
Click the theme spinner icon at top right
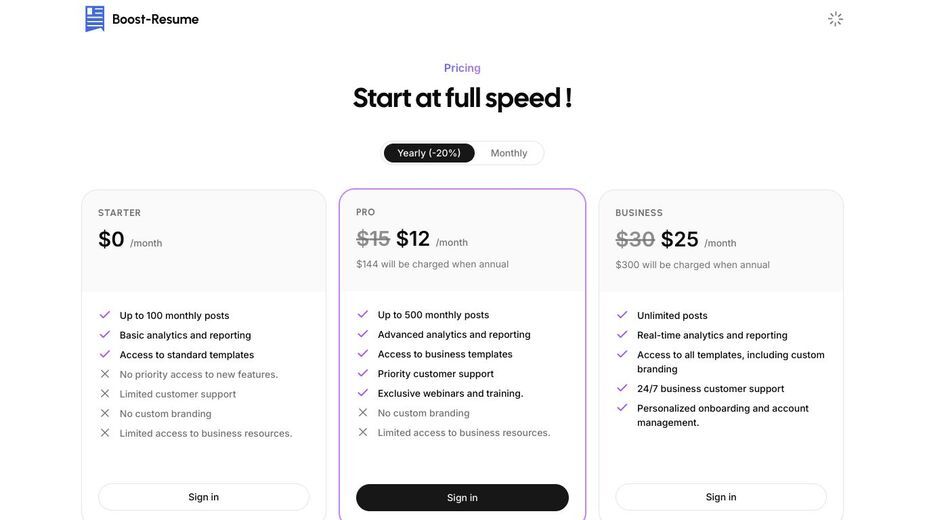pos(835,19)
